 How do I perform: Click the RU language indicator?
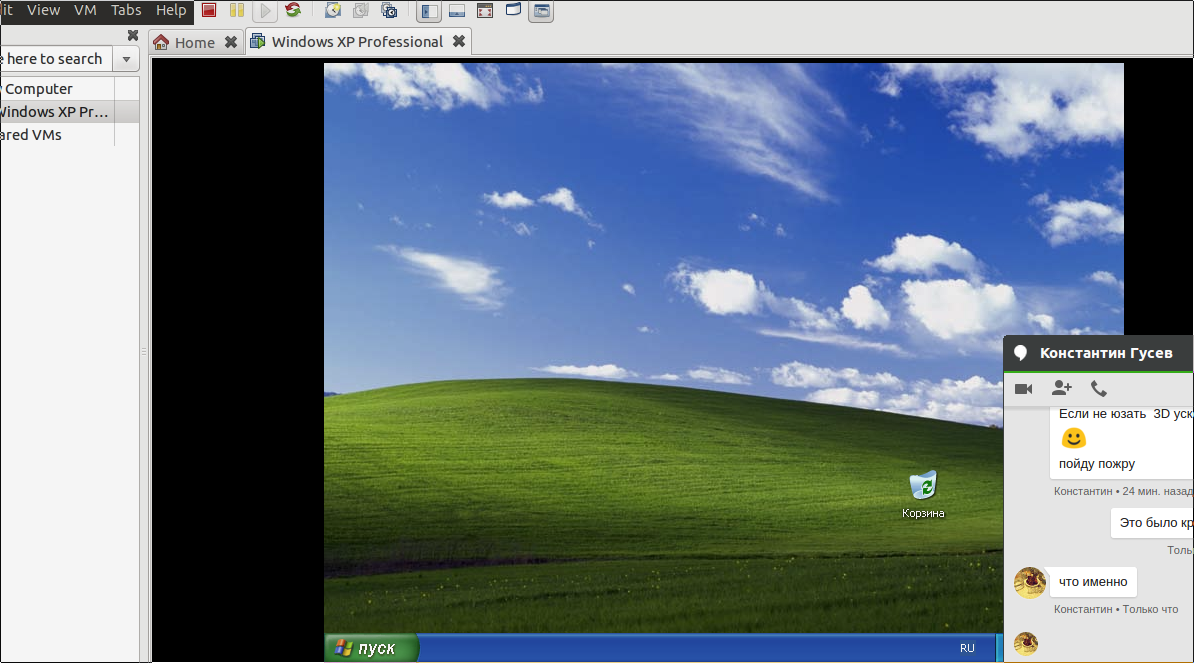click(x=967, y=648)
